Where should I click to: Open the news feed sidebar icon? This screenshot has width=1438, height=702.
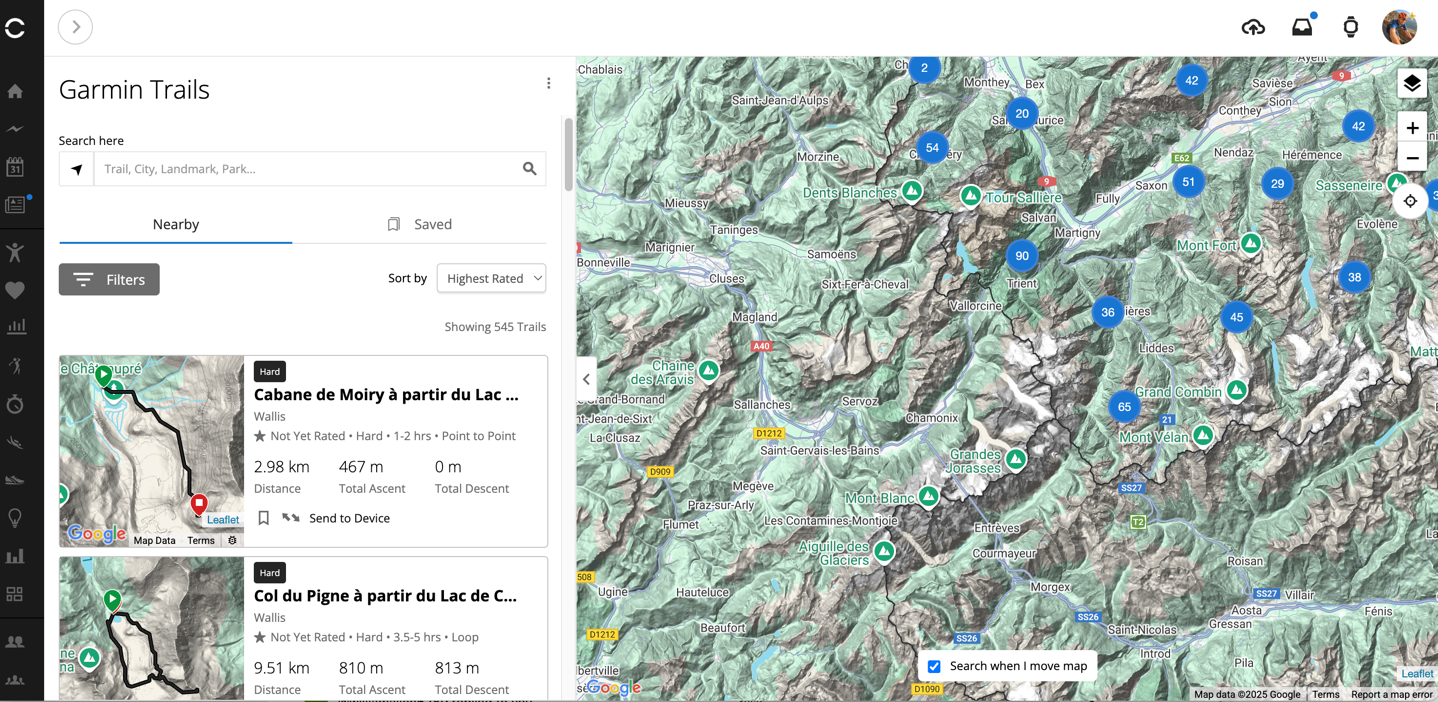pyautogui.click(x=15, y=205)
